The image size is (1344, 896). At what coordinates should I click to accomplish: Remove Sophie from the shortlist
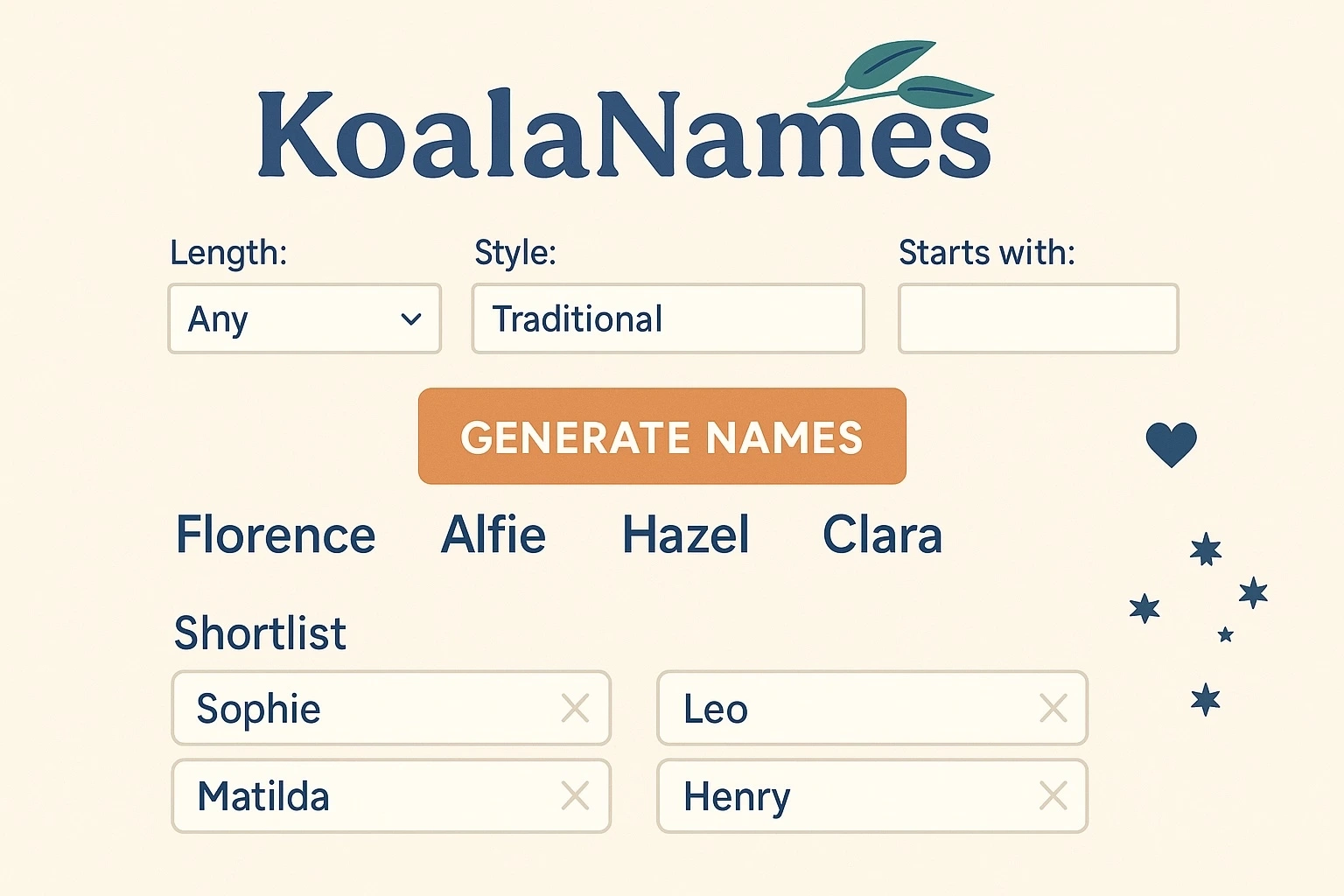click(575, 709)
